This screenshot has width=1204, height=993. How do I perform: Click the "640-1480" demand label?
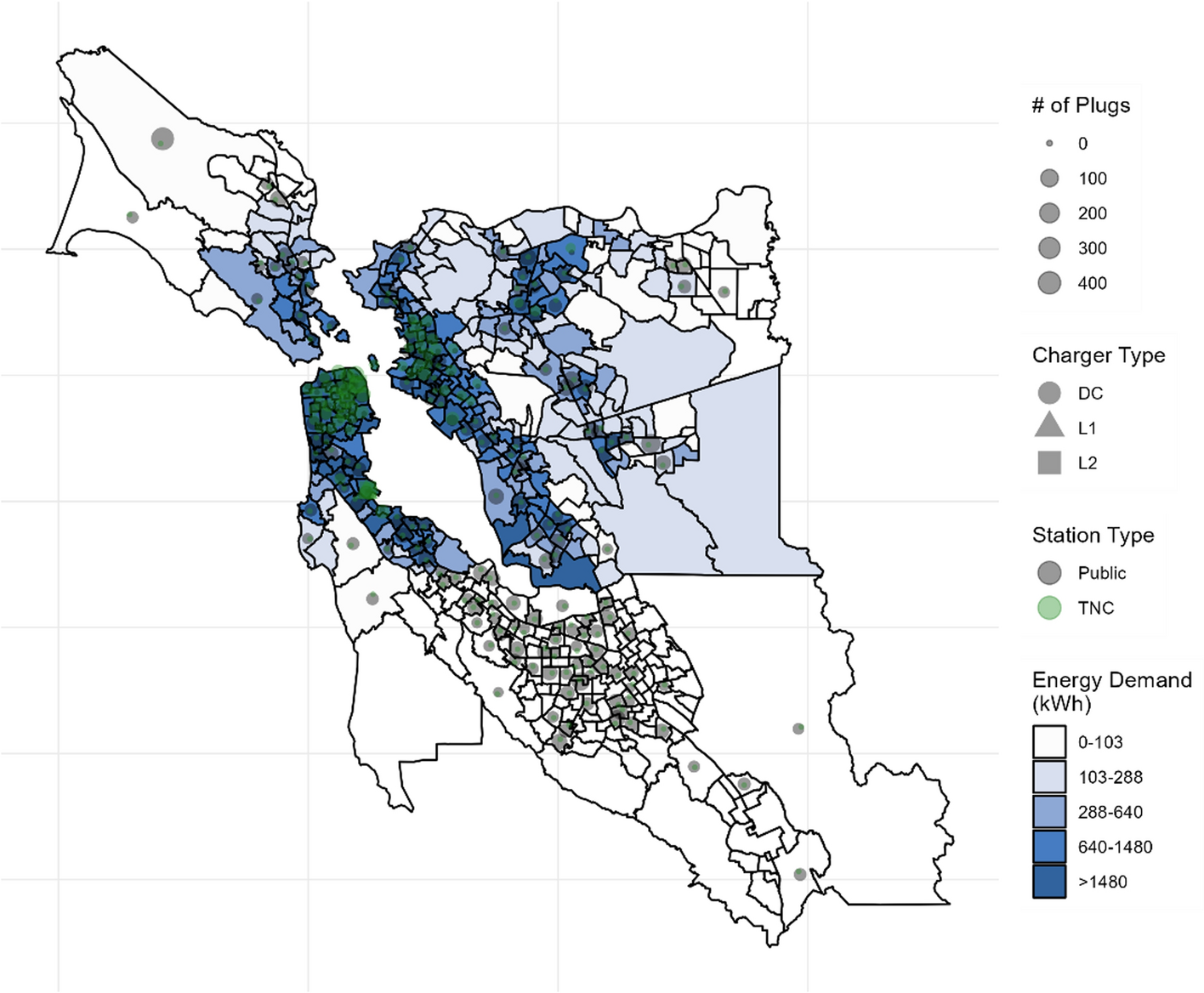[x=1116, y=847]
